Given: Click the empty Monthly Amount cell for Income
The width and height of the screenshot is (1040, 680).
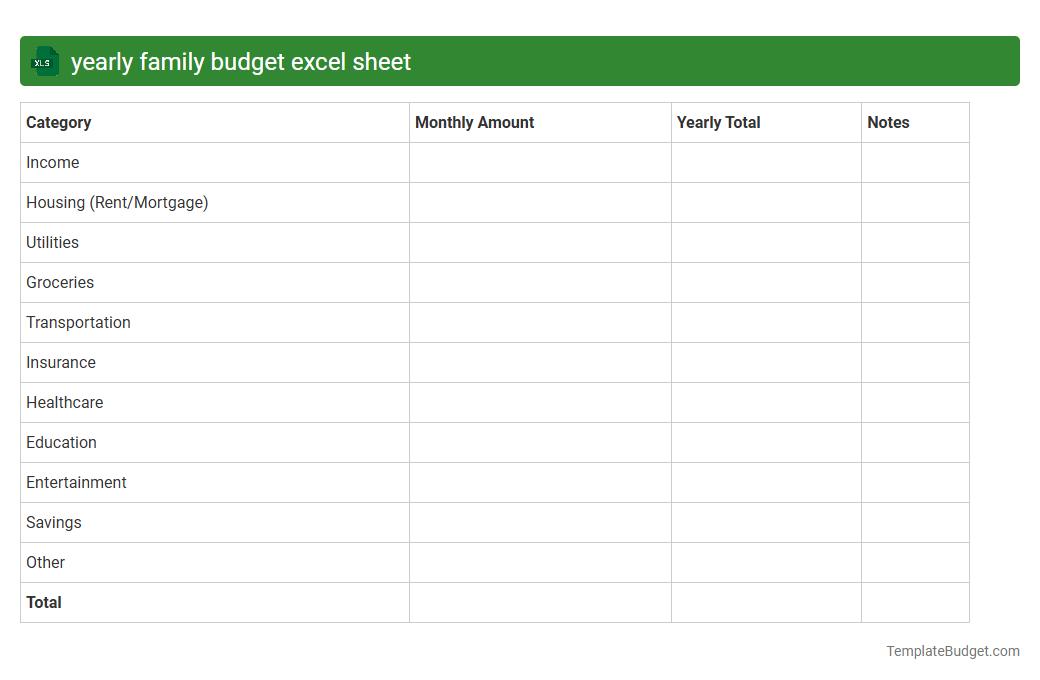Looking at the screenshot, I should 540,162.
